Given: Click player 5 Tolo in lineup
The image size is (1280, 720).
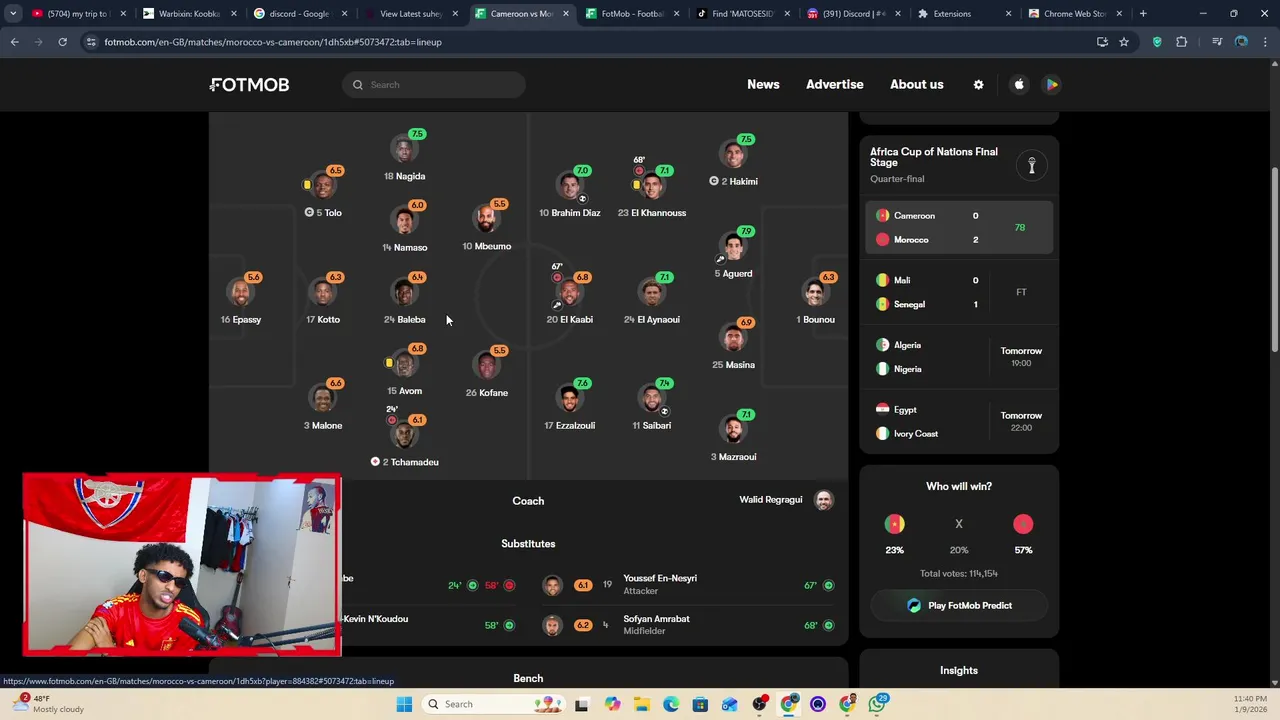Looking at the screenshot, I should coord(323,193).
